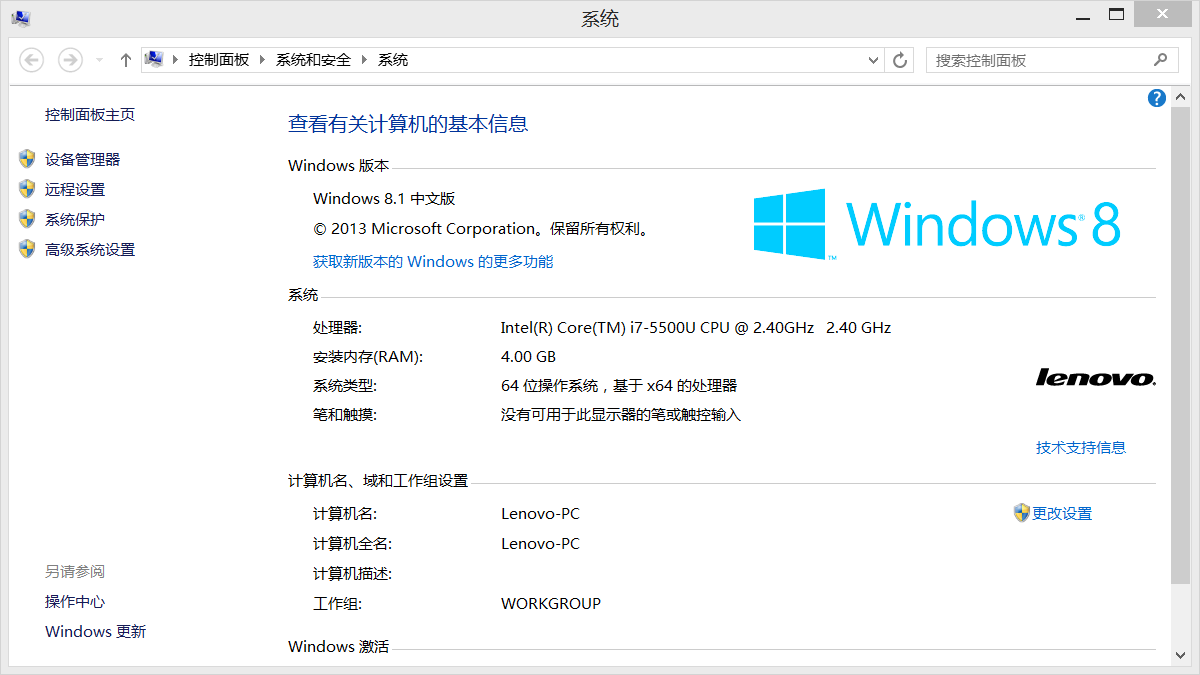Open the address bar history dropdown

[x=874, y=60]
